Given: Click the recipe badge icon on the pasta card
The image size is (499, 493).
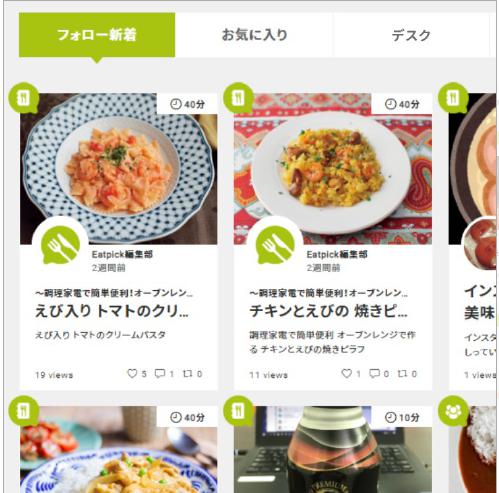Looking at the screenshot, I should [23, 98].
